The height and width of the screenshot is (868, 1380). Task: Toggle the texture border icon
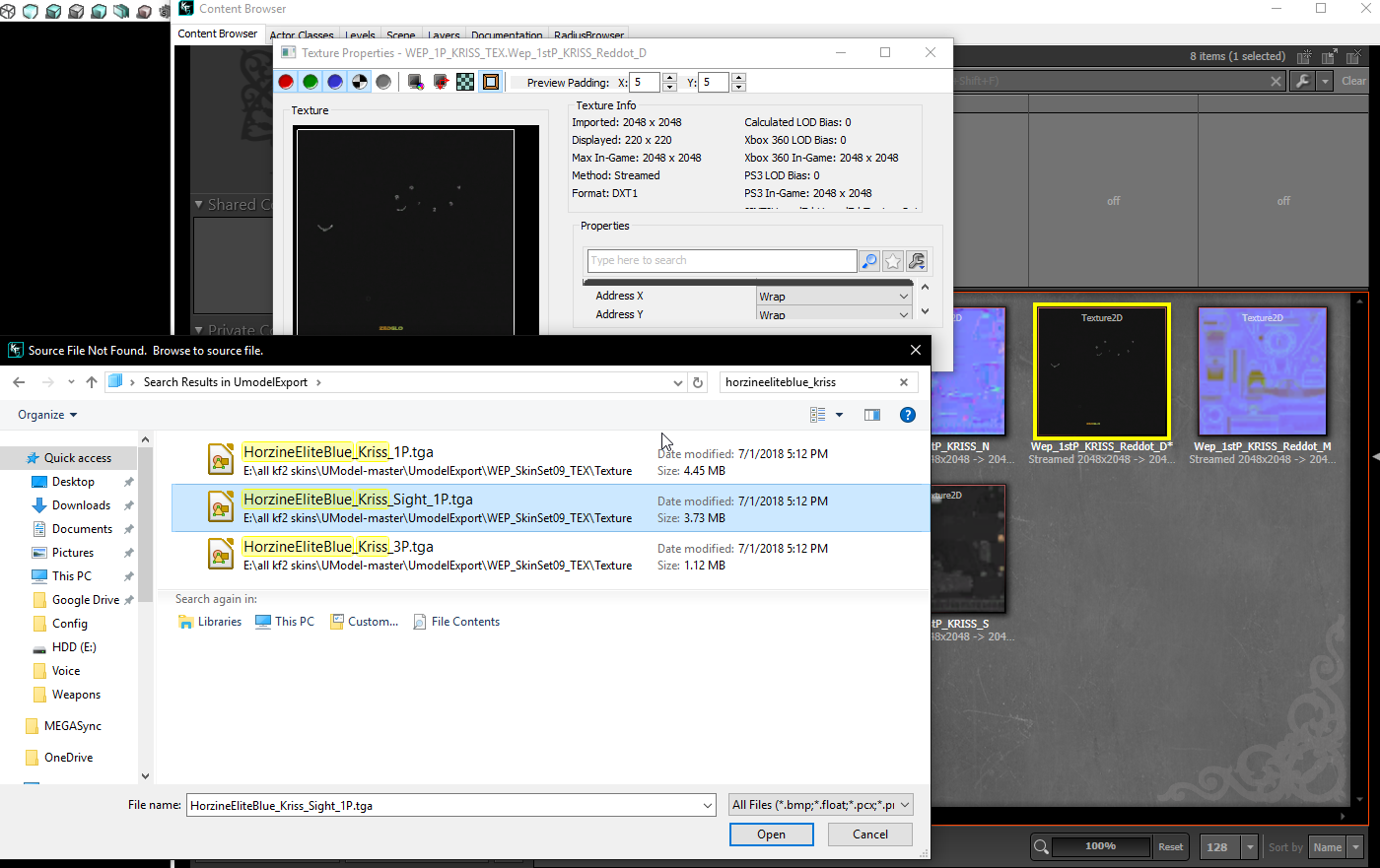490,82
